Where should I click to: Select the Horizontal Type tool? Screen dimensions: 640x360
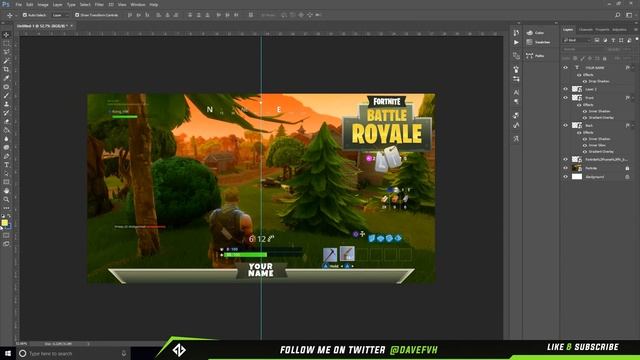click(x=6, y=164)
